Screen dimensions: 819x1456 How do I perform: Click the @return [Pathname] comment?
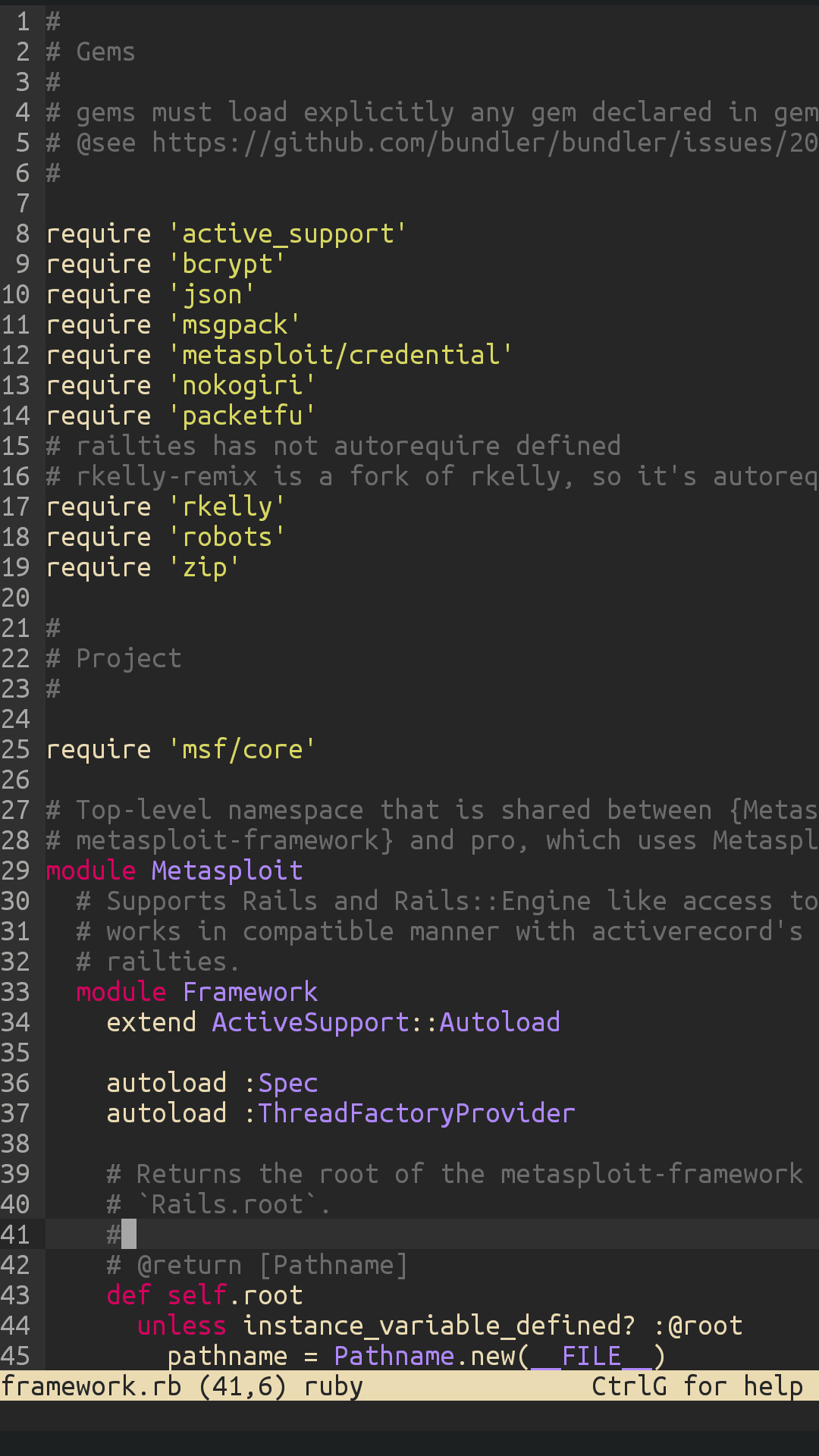coord(257,1265)
